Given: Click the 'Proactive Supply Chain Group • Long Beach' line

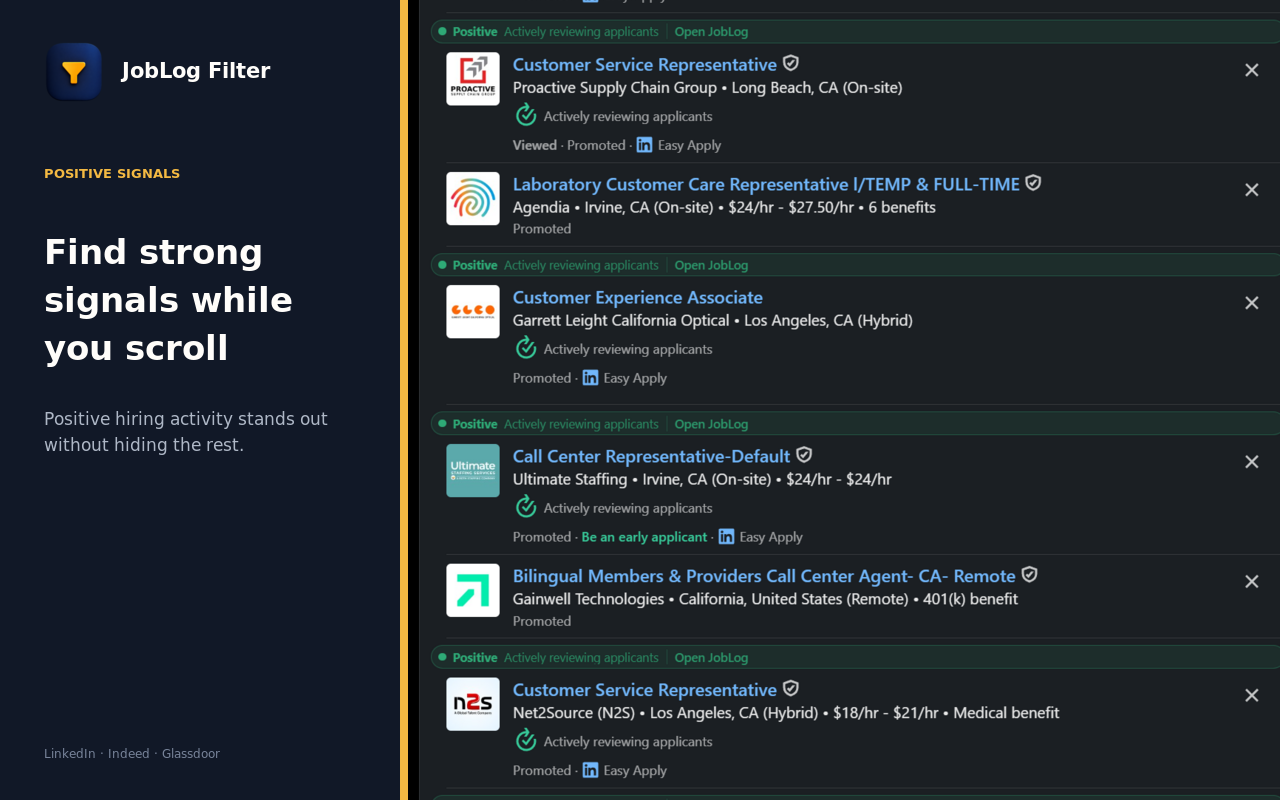Looking at the screenshot, I should tap(707, 88).
